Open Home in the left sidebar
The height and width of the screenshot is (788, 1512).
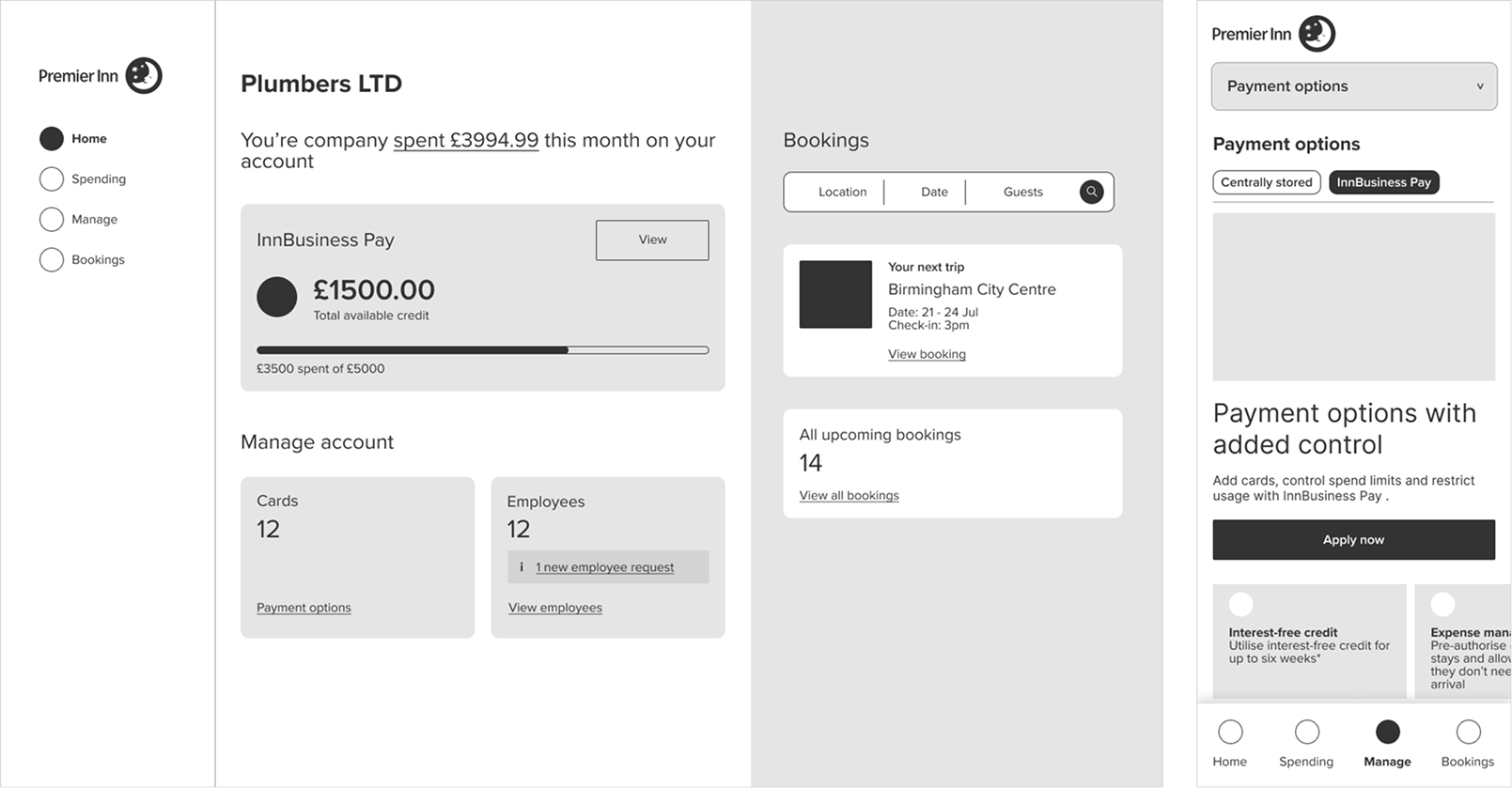[88, 138]
